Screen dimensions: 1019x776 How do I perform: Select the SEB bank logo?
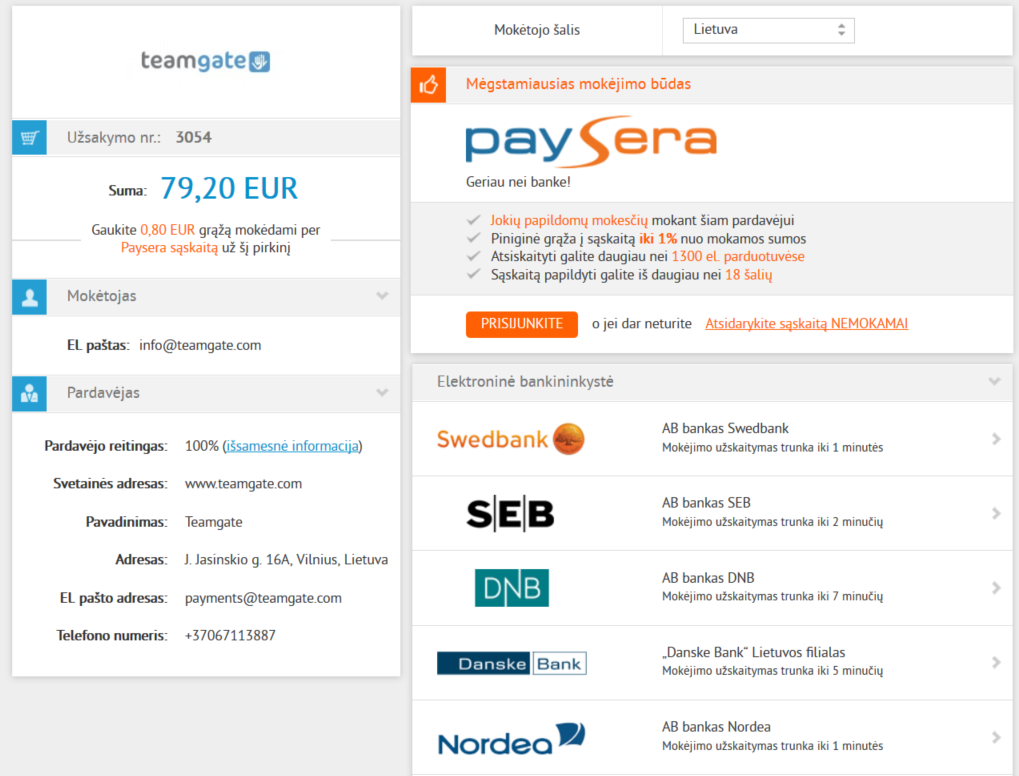[510, 514]
